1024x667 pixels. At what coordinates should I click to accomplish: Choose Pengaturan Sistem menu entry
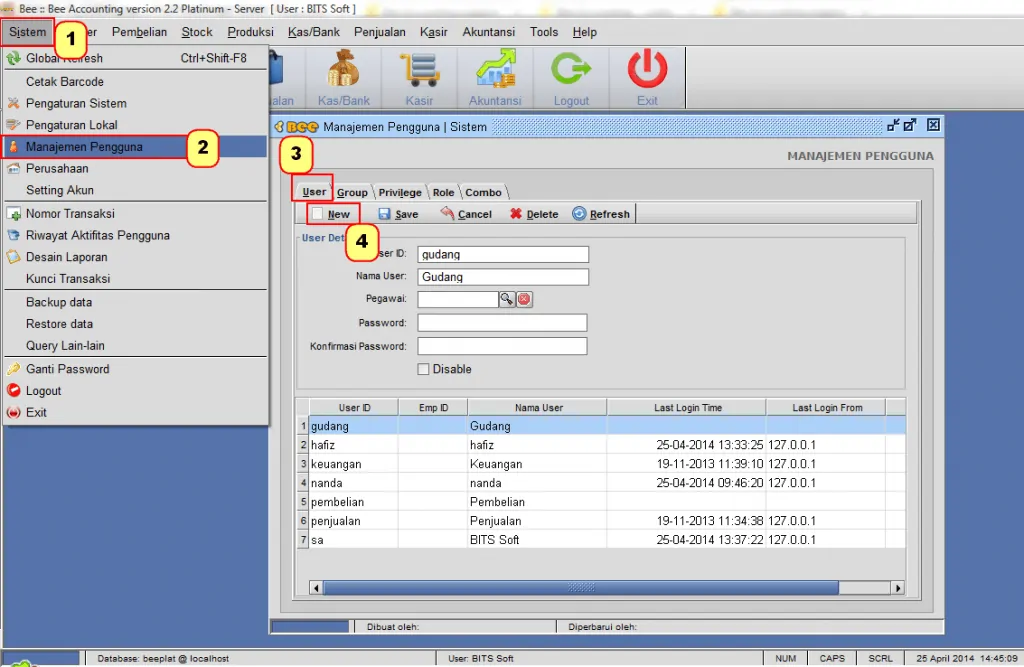click(135, 103)
